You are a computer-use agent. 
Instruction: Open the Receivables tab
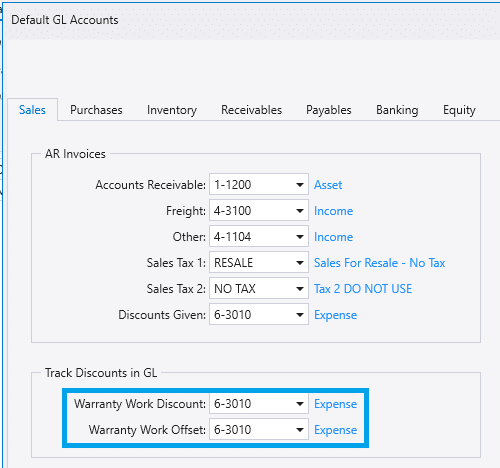click(251, 110)
